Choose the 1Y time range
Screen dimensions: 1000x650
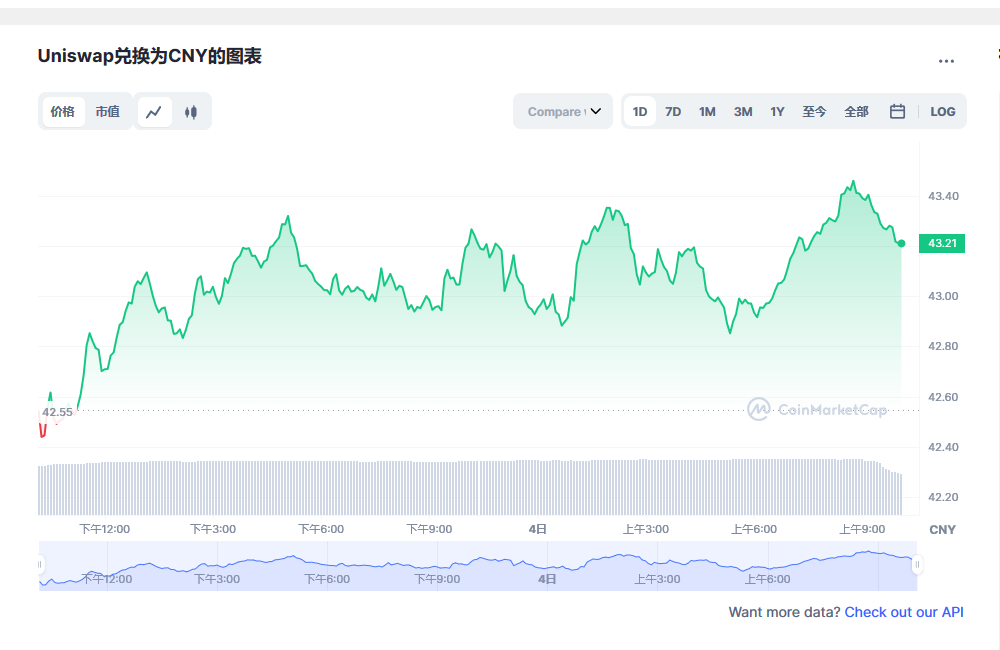[x=777, y=112]
